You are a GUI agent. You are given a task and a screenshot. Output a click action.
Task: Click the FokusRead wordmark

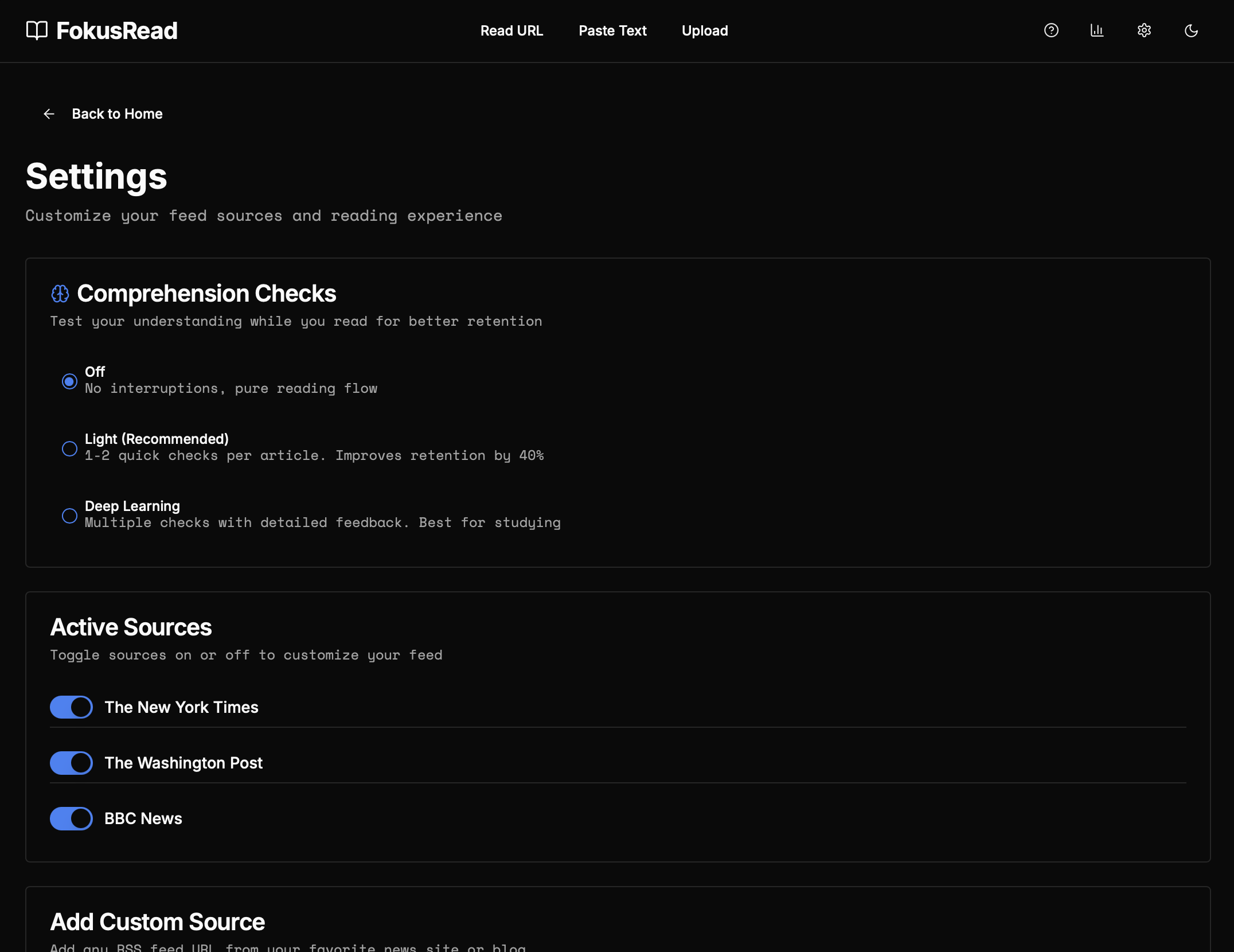tap(116, 30)
